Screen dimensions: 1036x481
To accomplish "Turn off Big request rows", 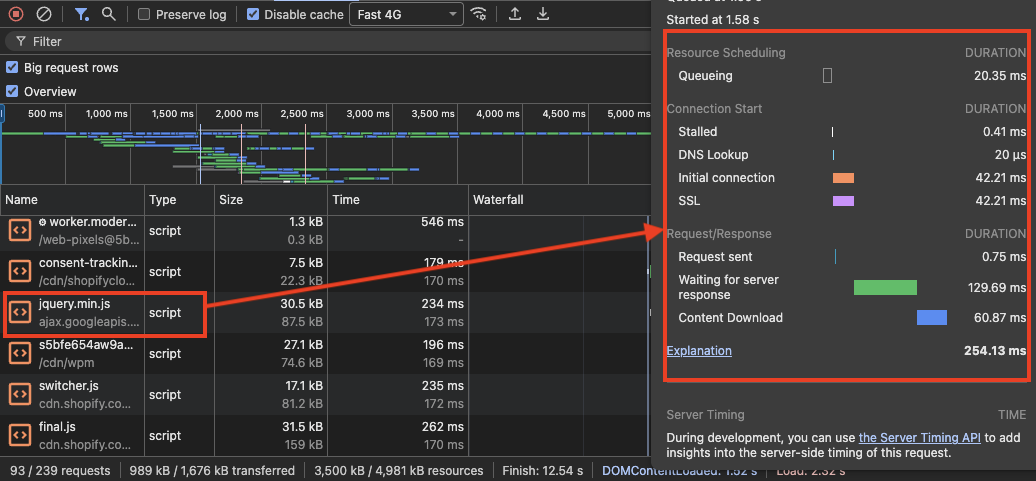I will 12,68.
